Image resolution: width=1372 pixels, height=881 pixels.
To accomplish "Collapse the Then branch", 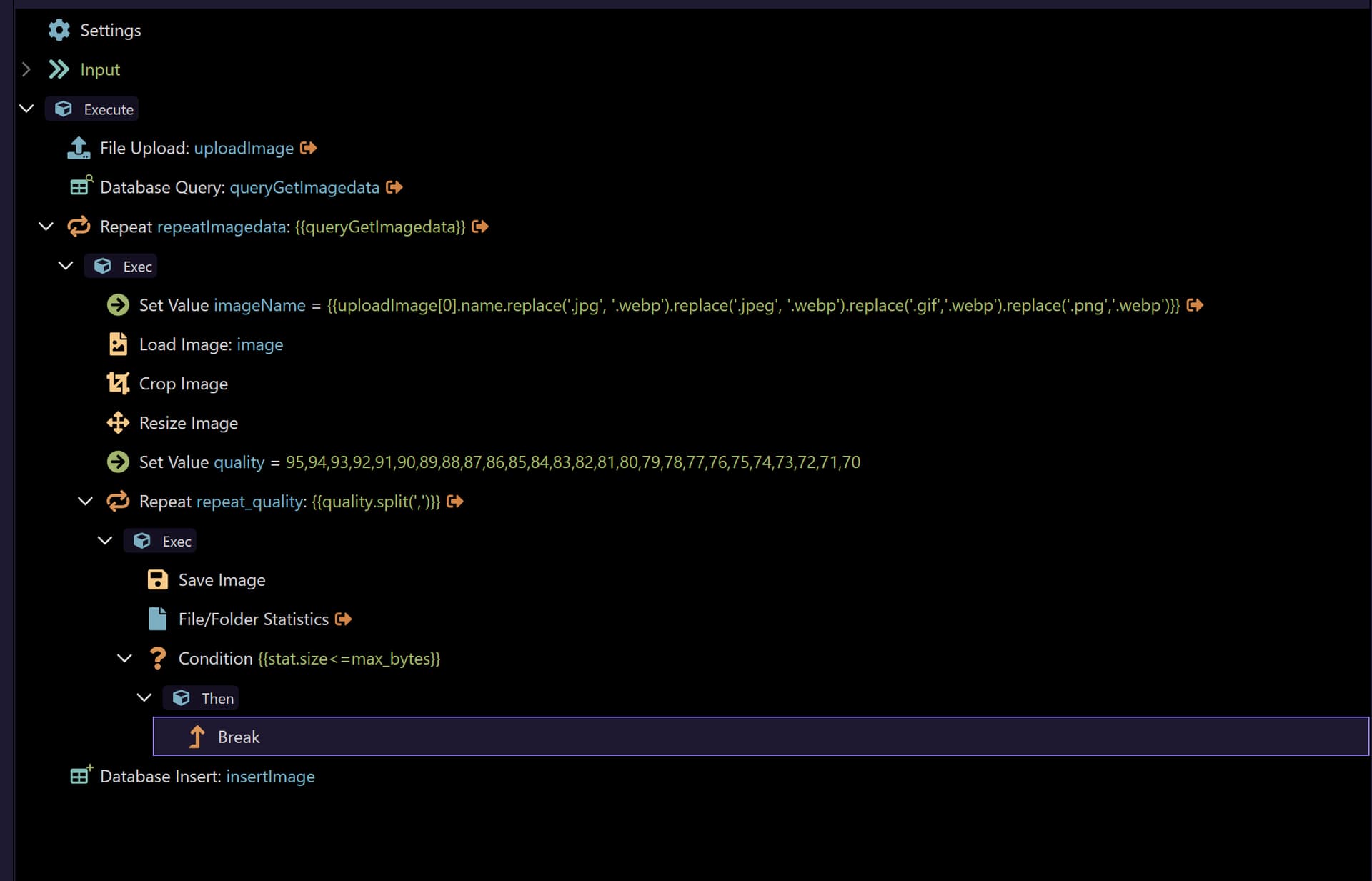I will point(144,697).
